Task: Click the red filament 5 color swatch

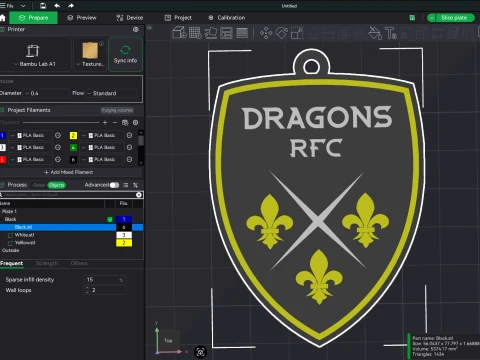Action: pyautogui.click(x=3, y=159)
